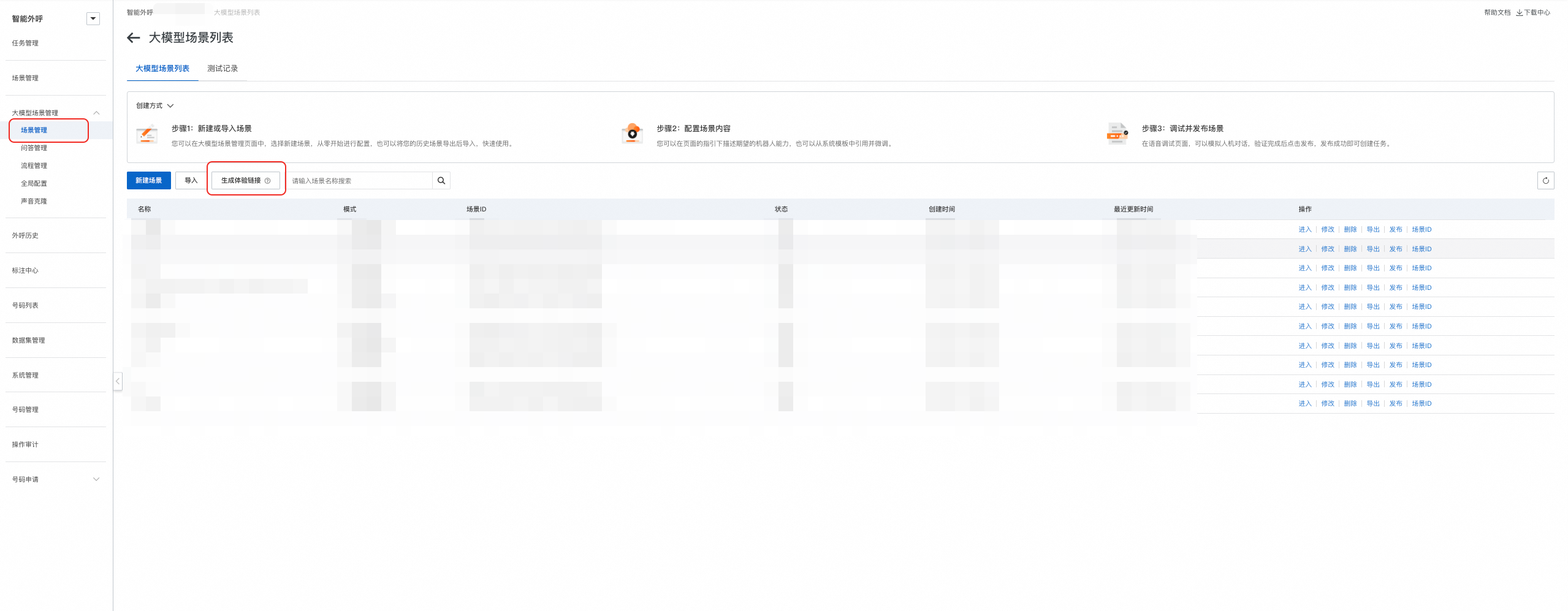Click 进入 in the first table row

point(1305,230)
